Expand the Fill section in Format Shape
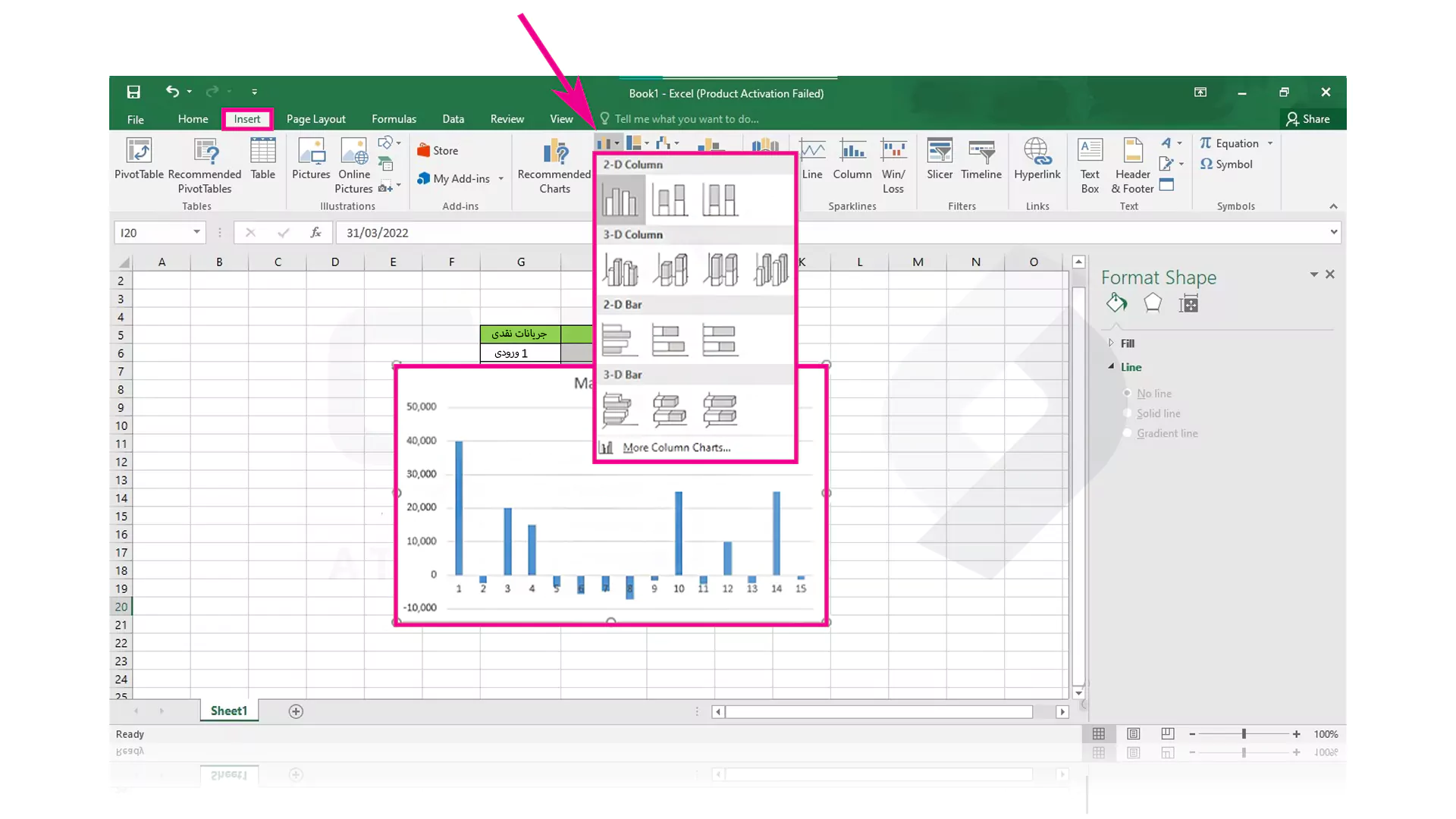This screenshot has width=1456, height=819. tap(1110, 341)
